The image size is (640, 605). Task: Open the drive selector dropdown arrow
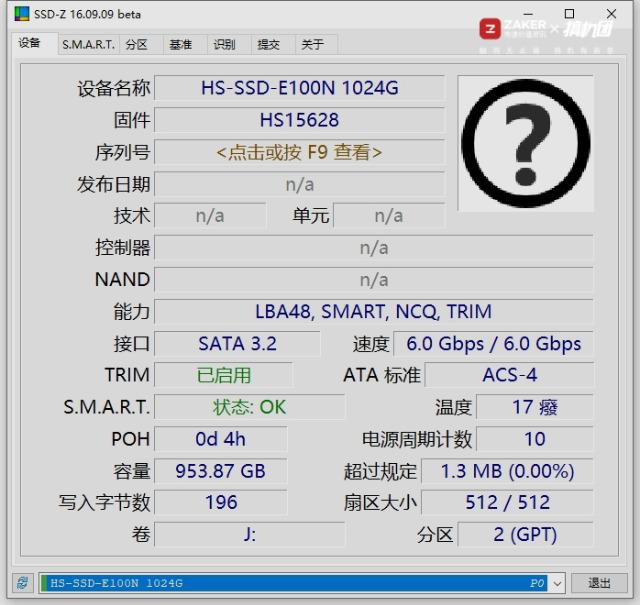coord(557,583)
